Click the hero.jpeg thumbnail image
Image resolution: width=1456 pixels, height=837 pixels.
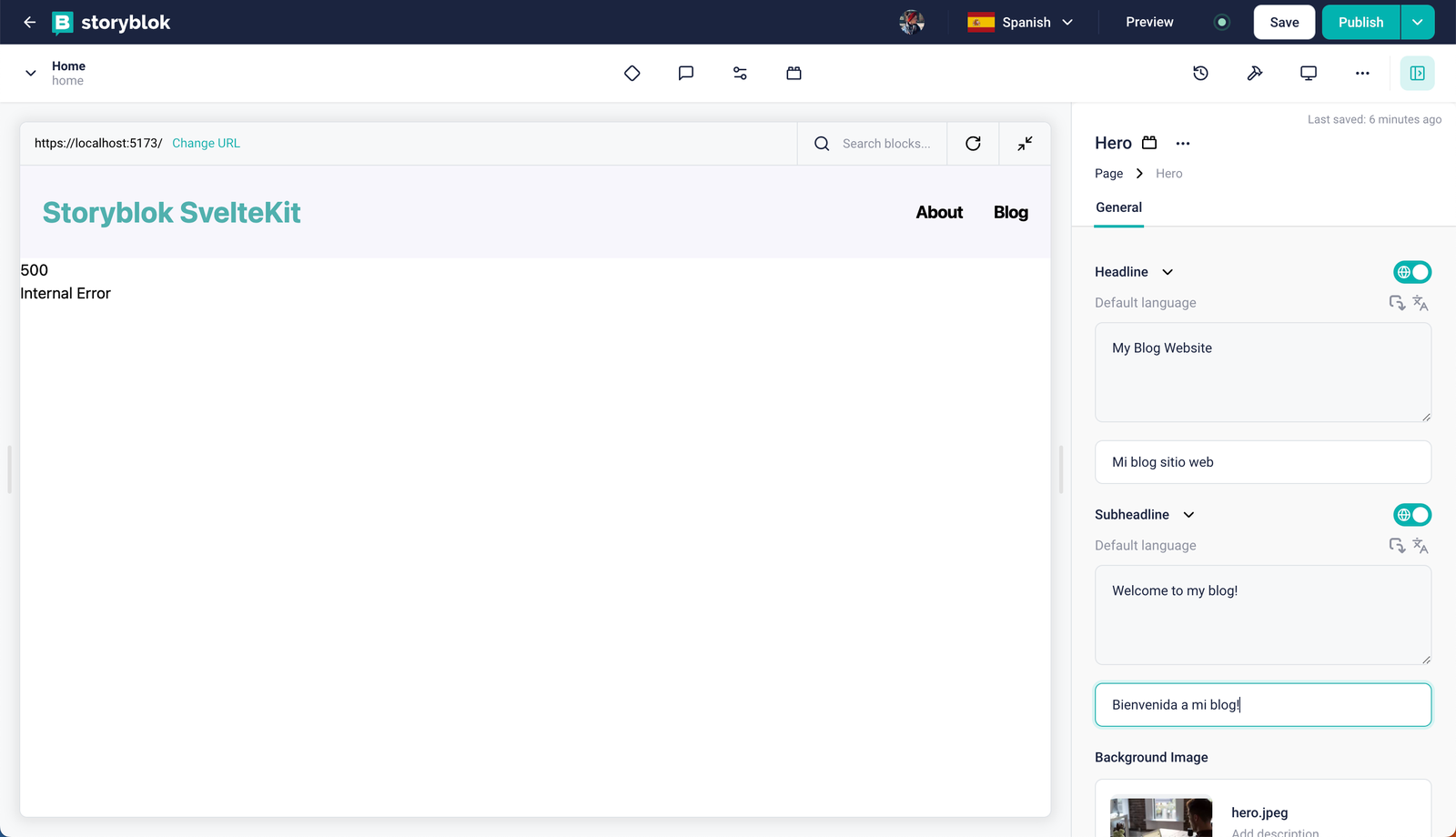coord(1161,817)
